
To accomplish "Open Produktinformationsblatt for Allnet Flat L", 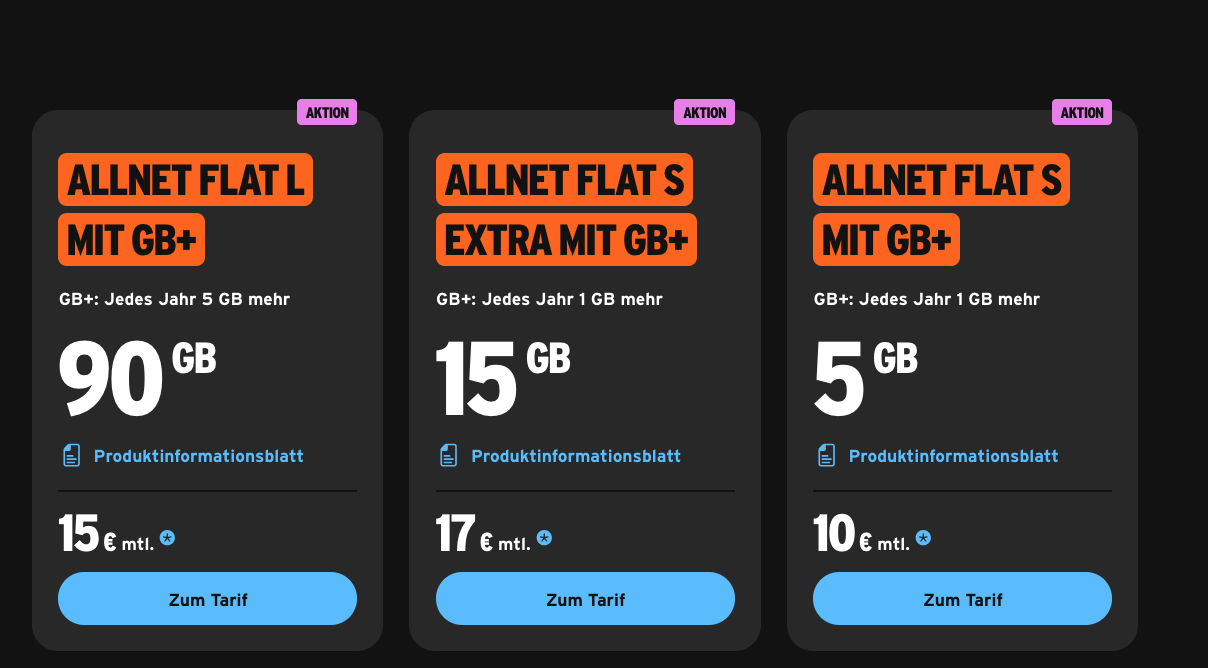I will click(x=198, y=456).
